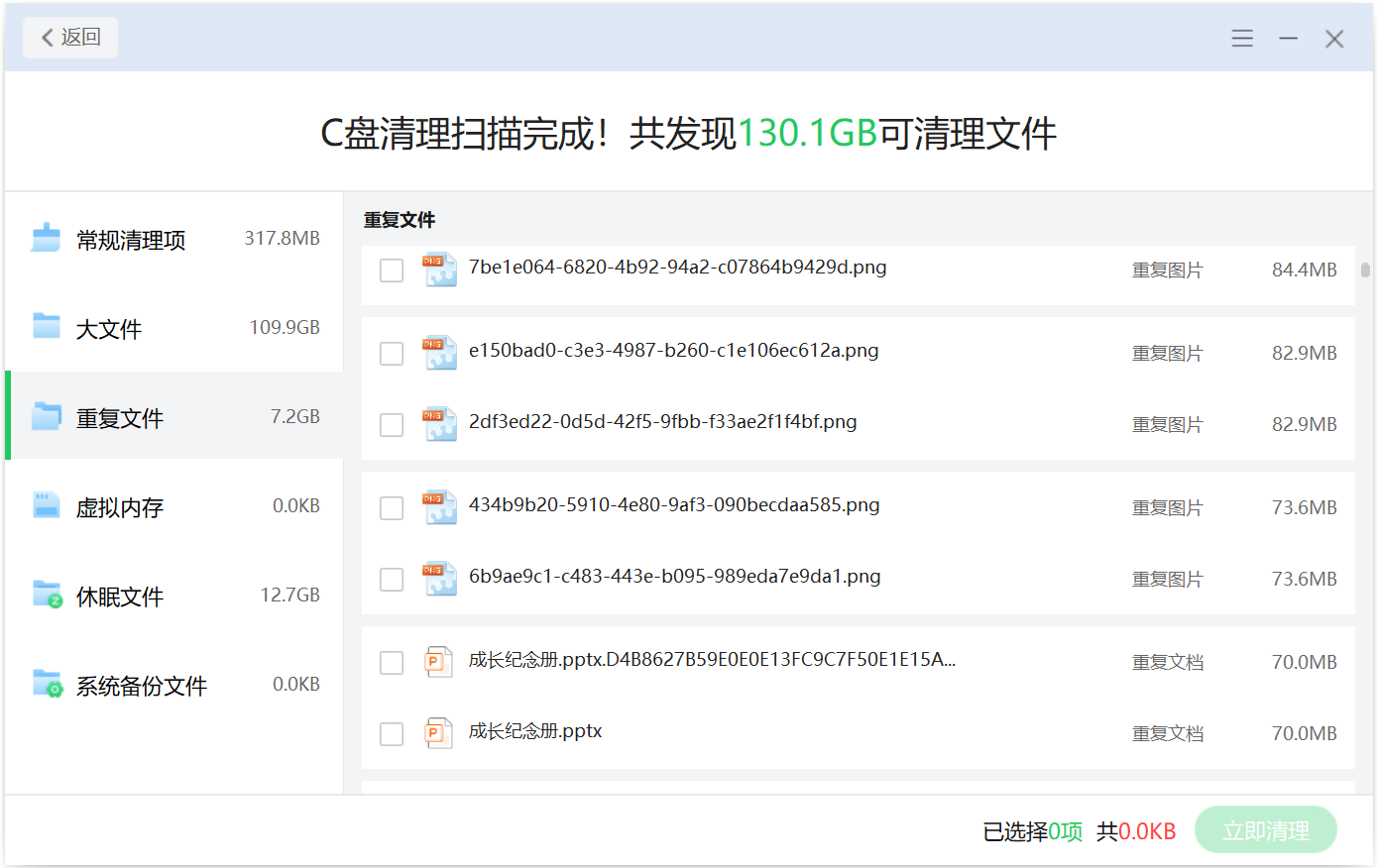This screenshot has height=868, width=1377.
Task: Click the 12.7GB size of 休眠文件
Action: click(x=289, y=596)
